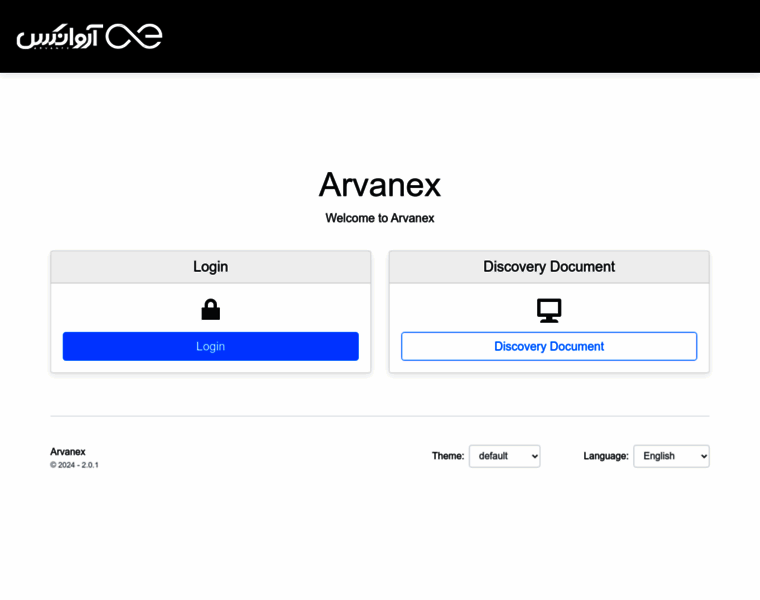Image resolution: width=760 pixels, height=600 pixels.
Task: Click the Arvanex infinity logo symbol in header
Action: tap(134, 36)
